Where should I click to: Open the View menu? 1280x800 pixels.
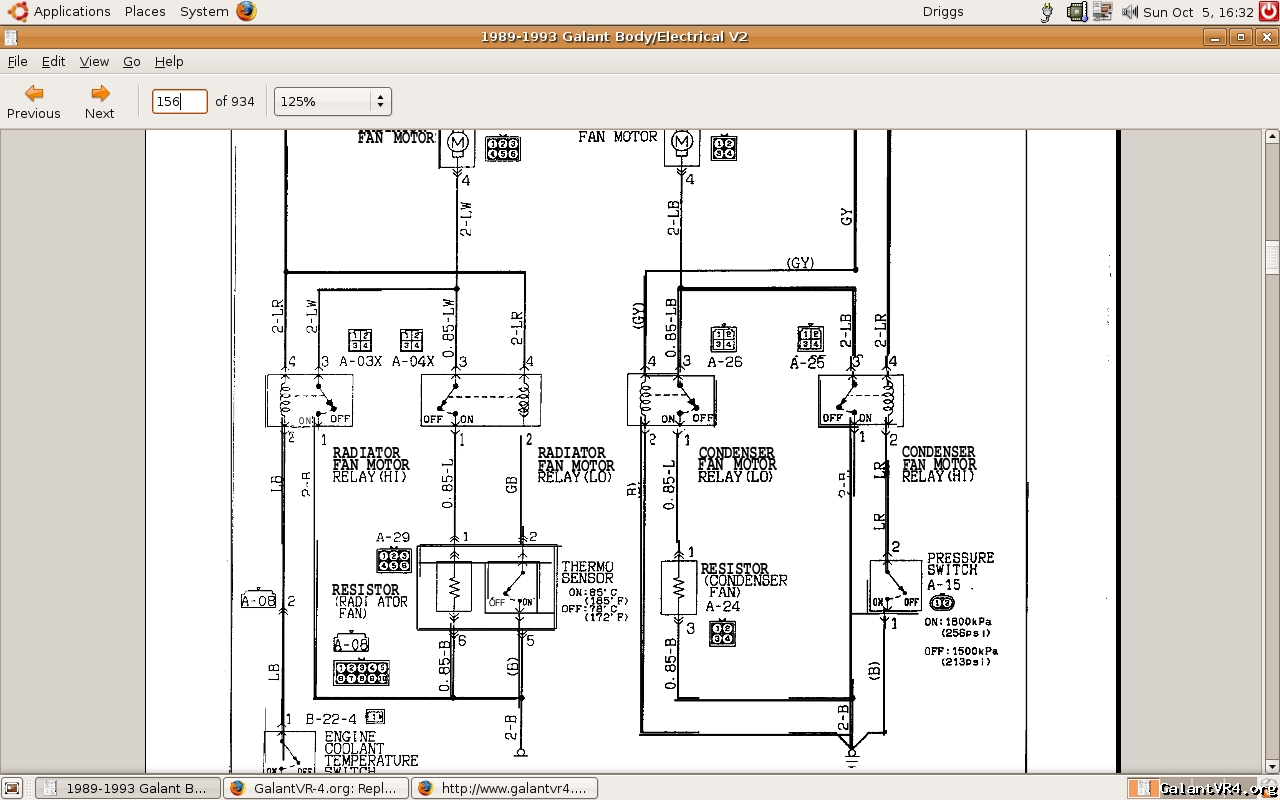(94, 61)
